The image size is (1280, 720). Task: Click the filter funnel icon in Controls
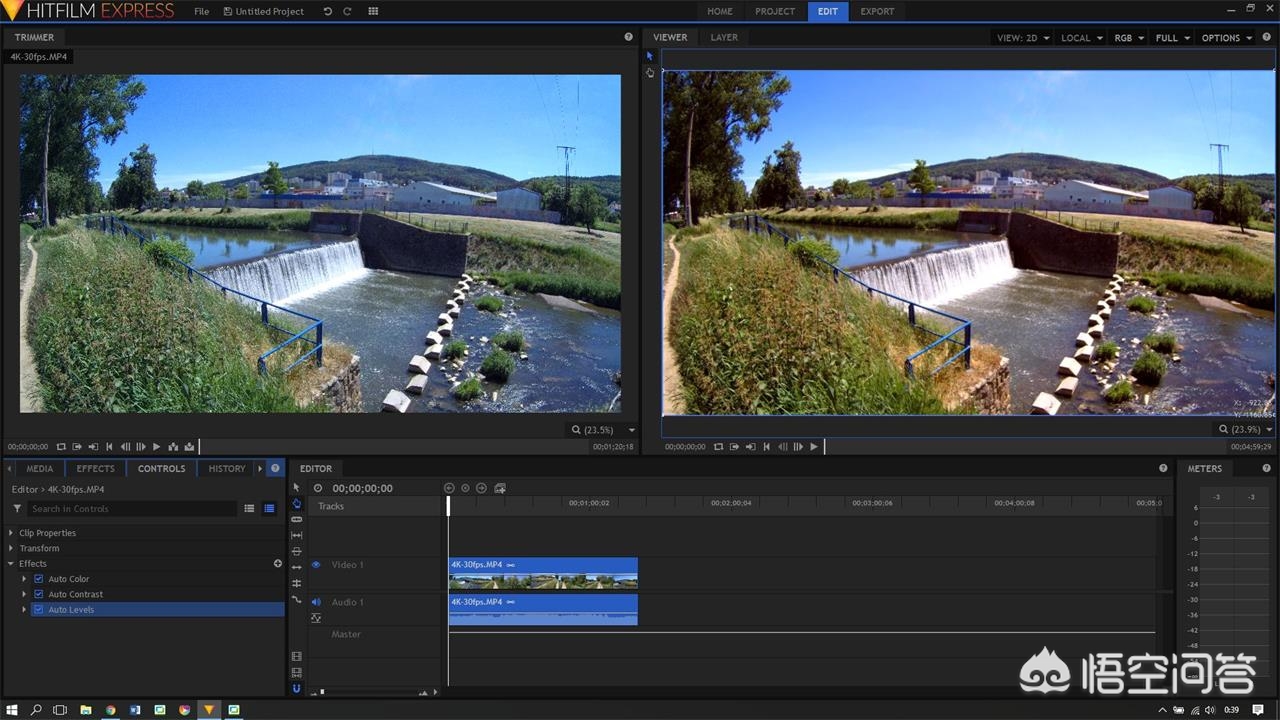click(x=17, y=508)
